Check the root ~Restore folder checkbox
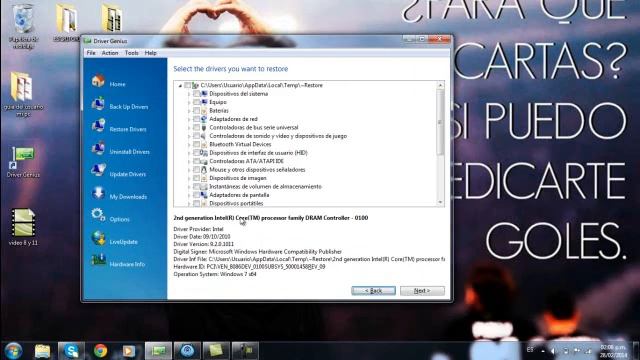The height and width of the screenshot is (360, 640). click(188, 85)
